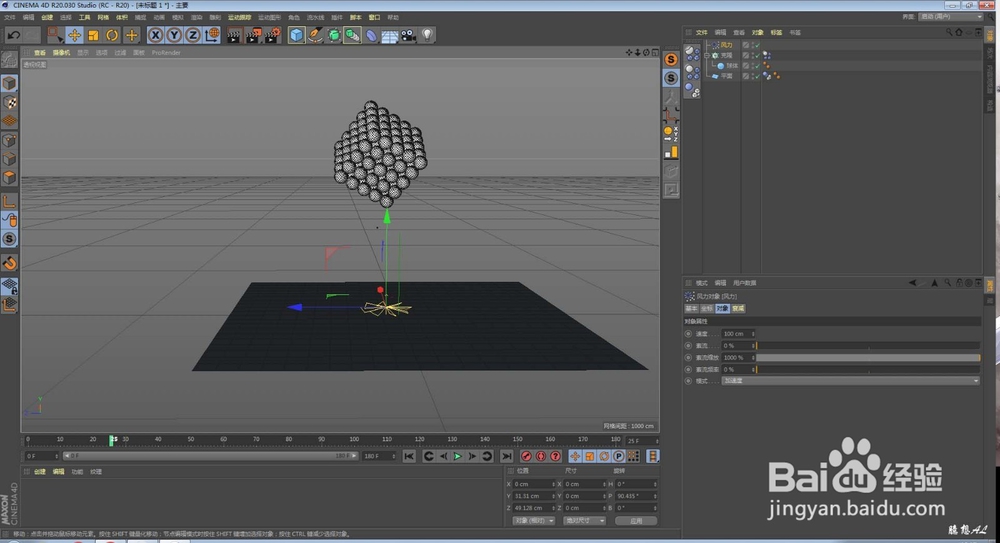
Task: Click stepper arrows of 速度 100 cm field
Action: tap(753, 334)
